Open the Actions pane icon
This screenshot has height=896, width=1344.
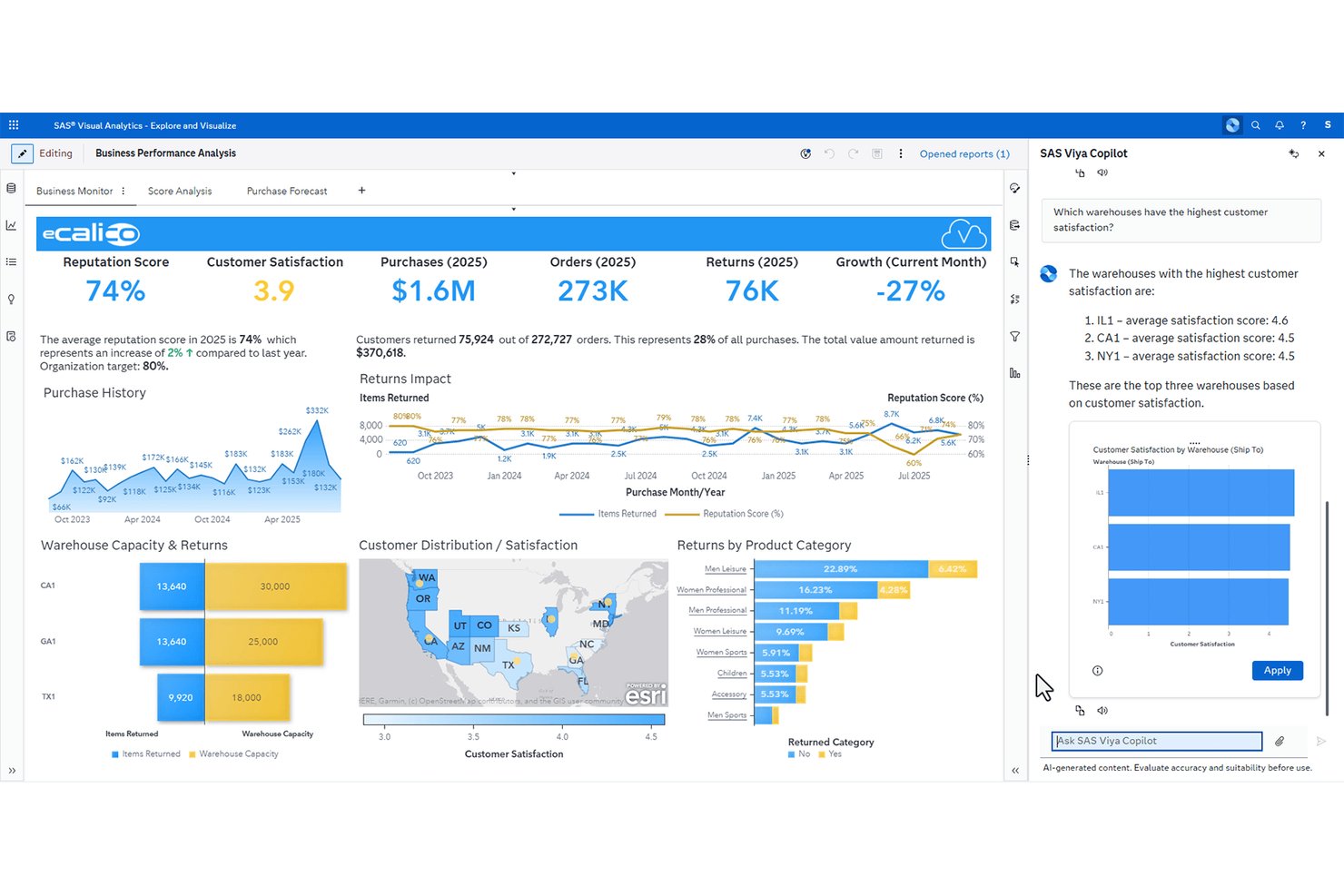(1014, 261)
